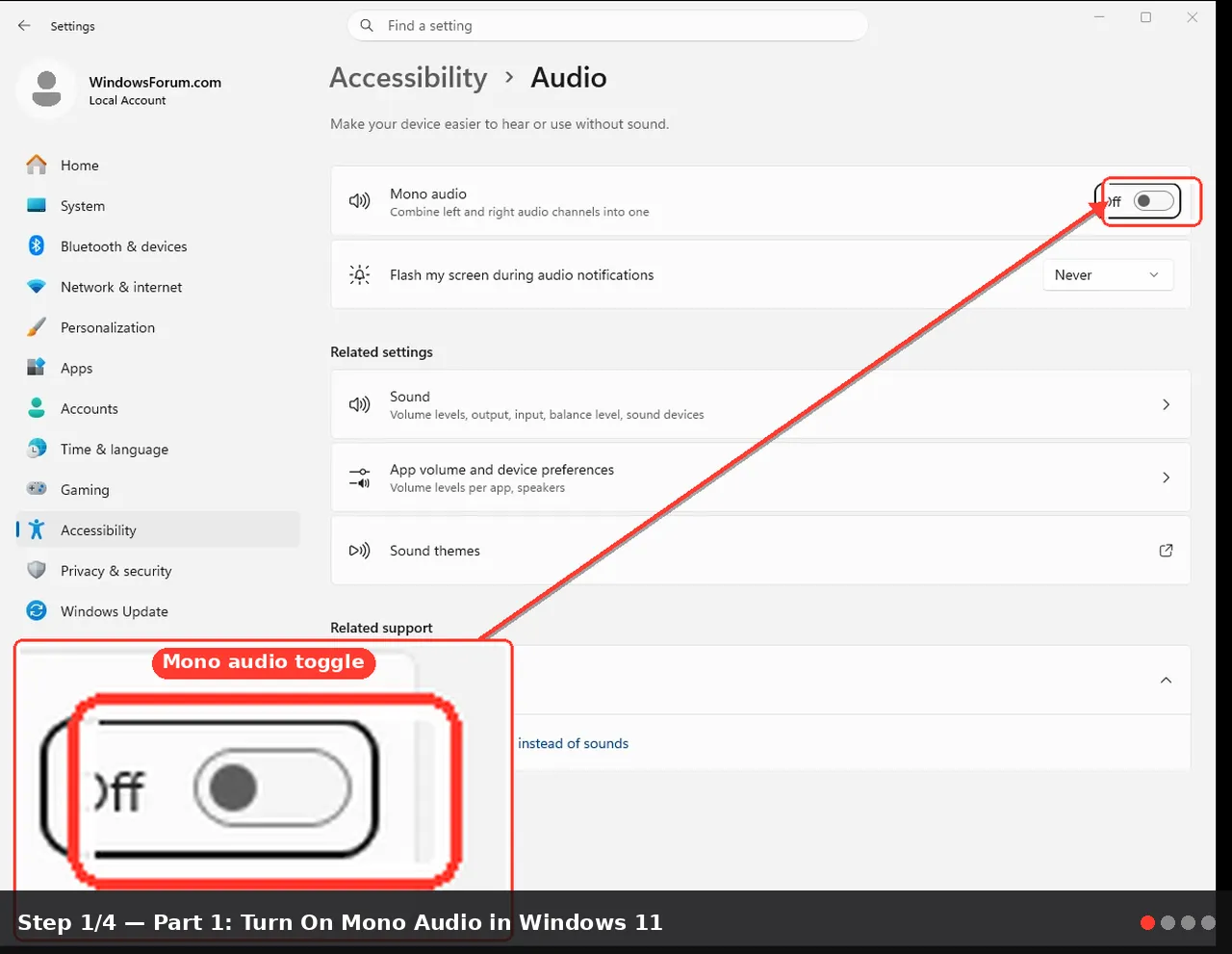Click the back arrow in Settings
1232x954 pixels.
coord(24,26)
